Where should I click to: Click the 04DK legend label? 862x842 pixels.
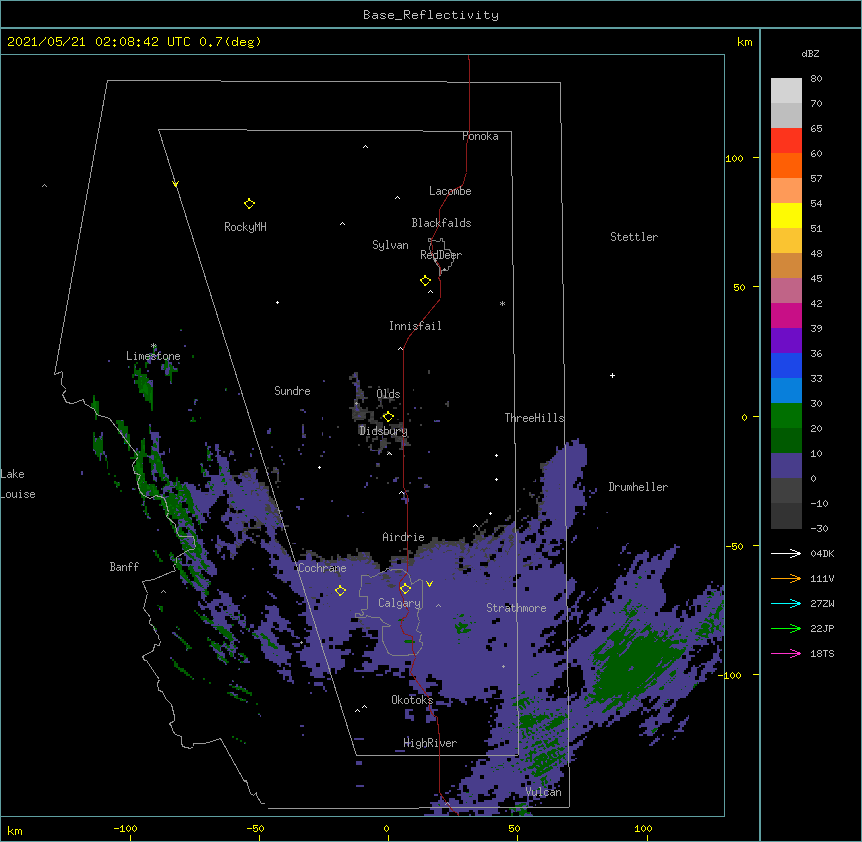(x=822, y=553)
